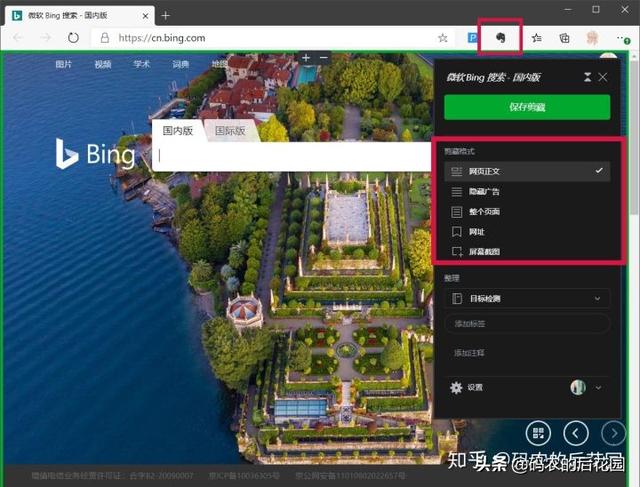
Task: Click the clip zoom-in plus button
Action: 306,58
